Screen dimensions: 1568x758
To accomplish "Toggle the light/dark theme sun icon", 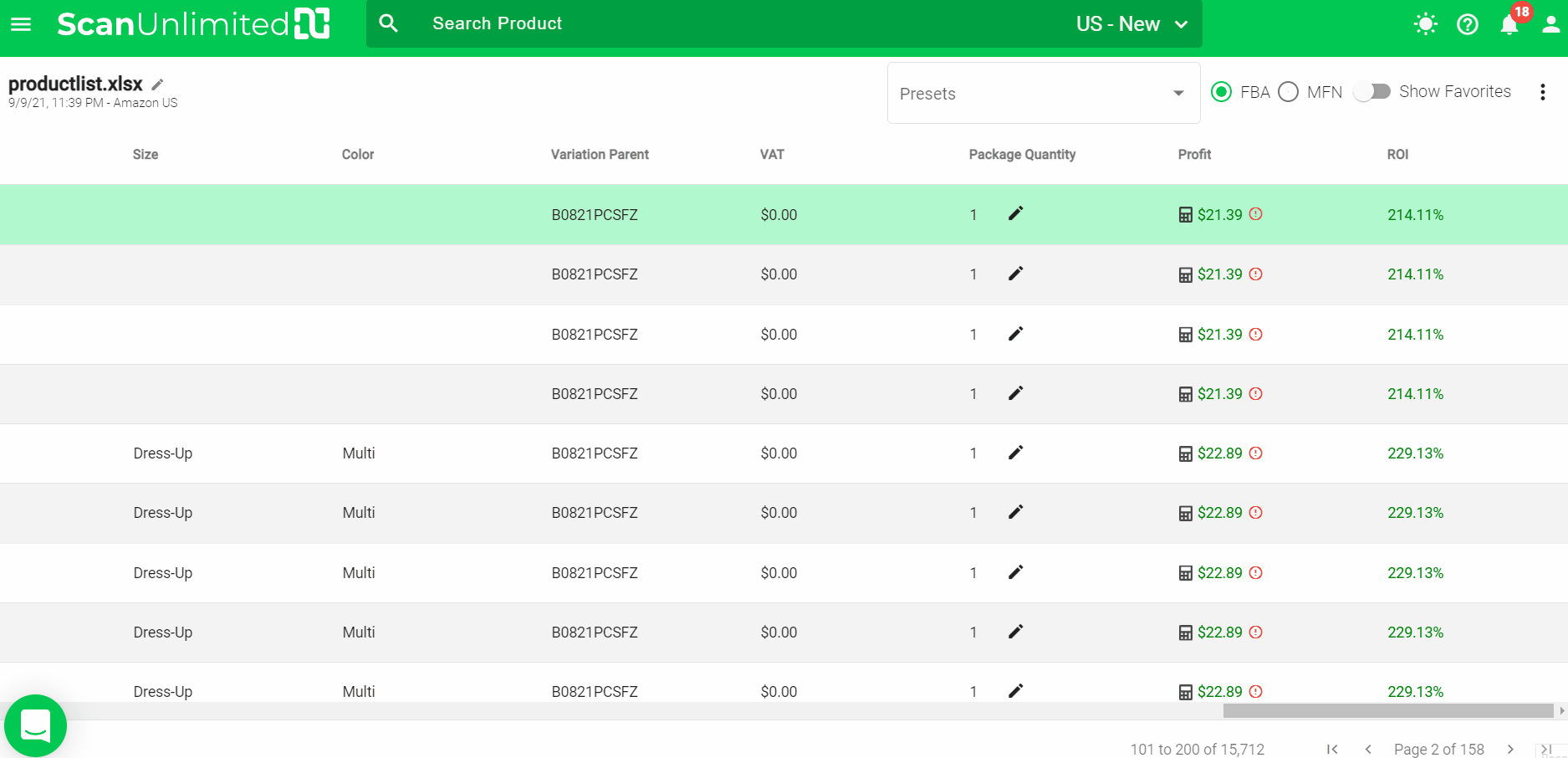I will pos(1425,24).
